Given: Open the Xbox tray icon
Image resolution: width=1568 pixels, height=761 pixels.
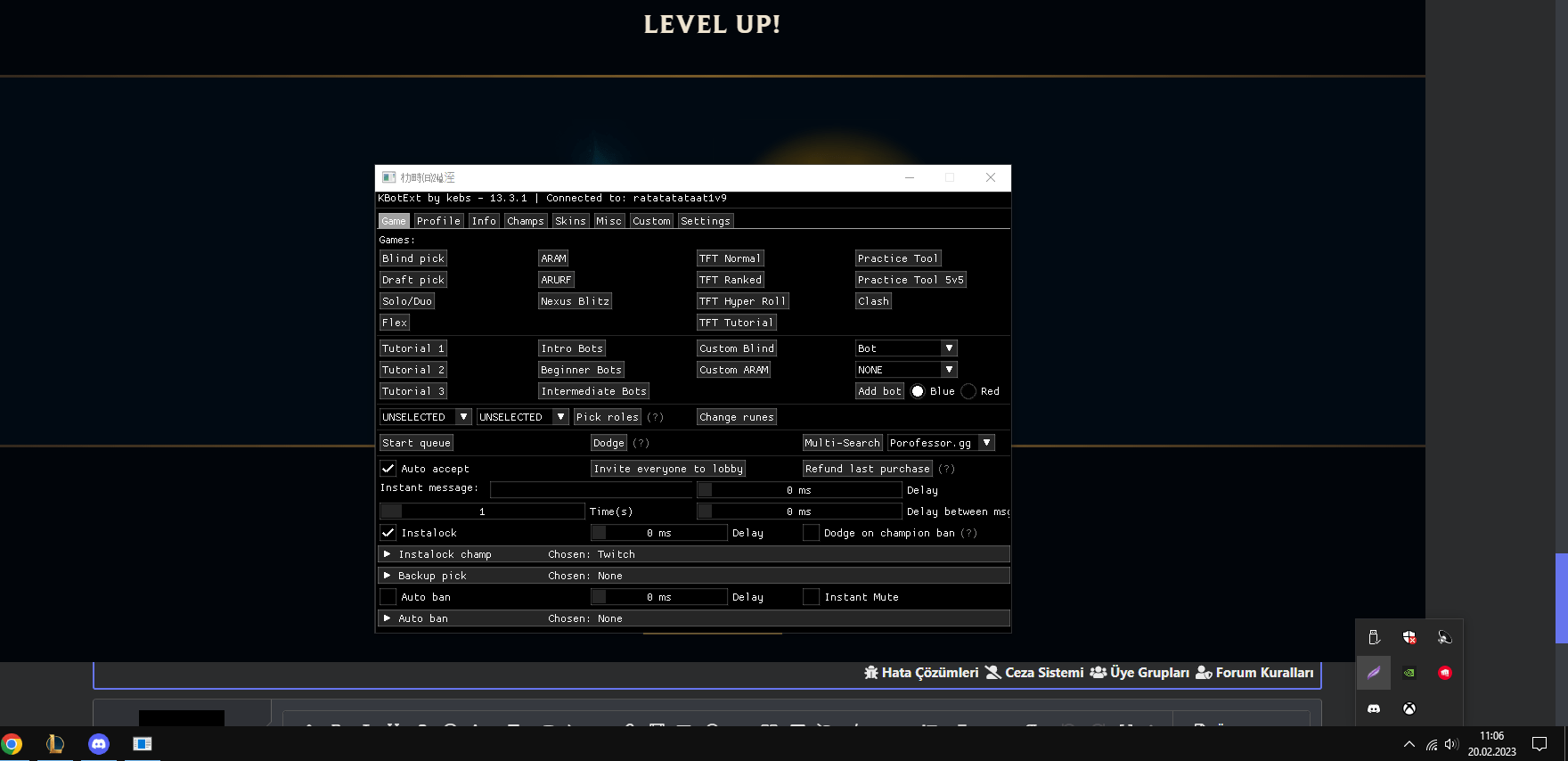Looking at the screenshot, I should pos(1409,708).
